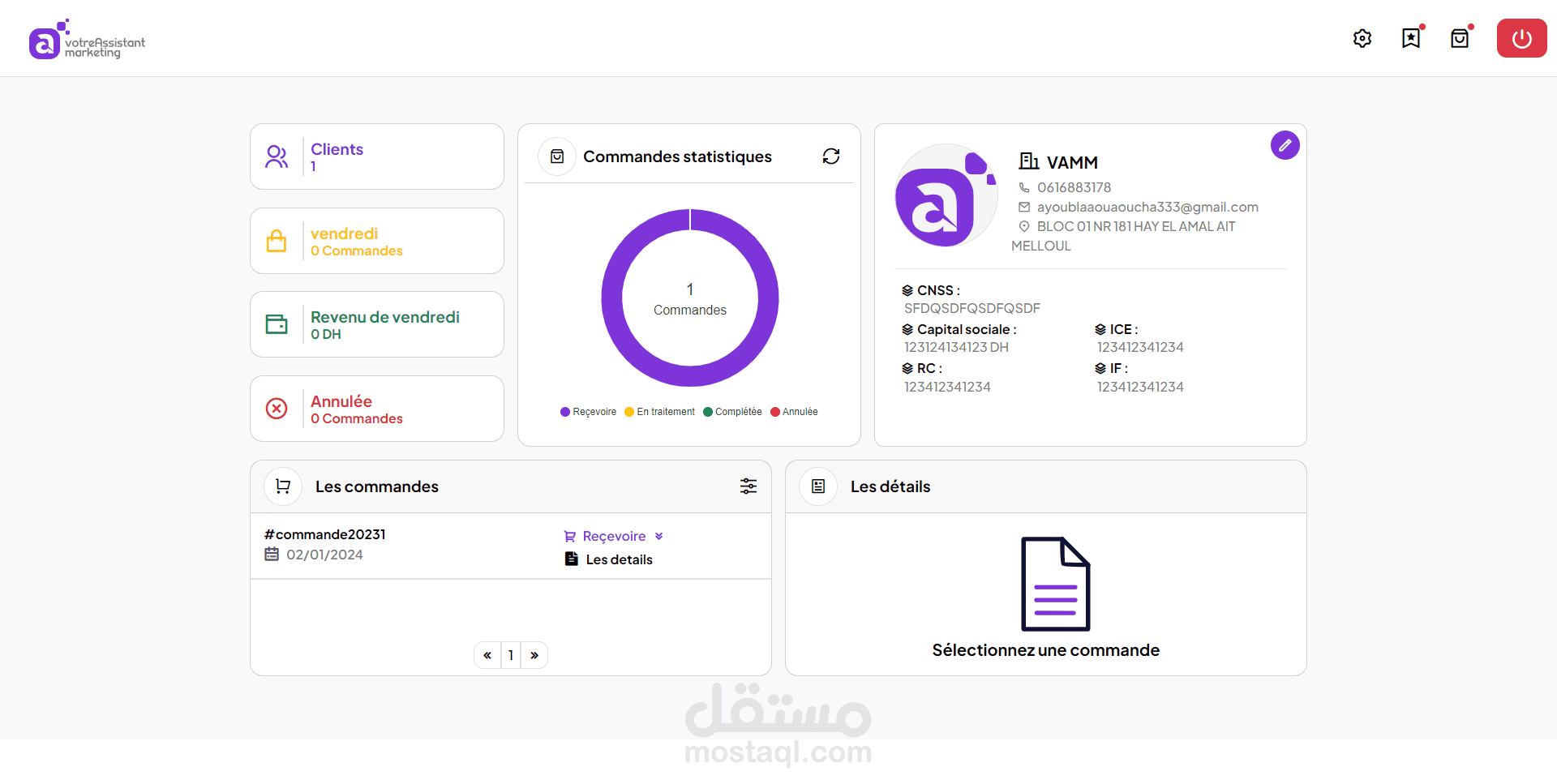Click the cart icon beside Les commandes
Viewport: 1557px width, 784px height.
point(283,486)
